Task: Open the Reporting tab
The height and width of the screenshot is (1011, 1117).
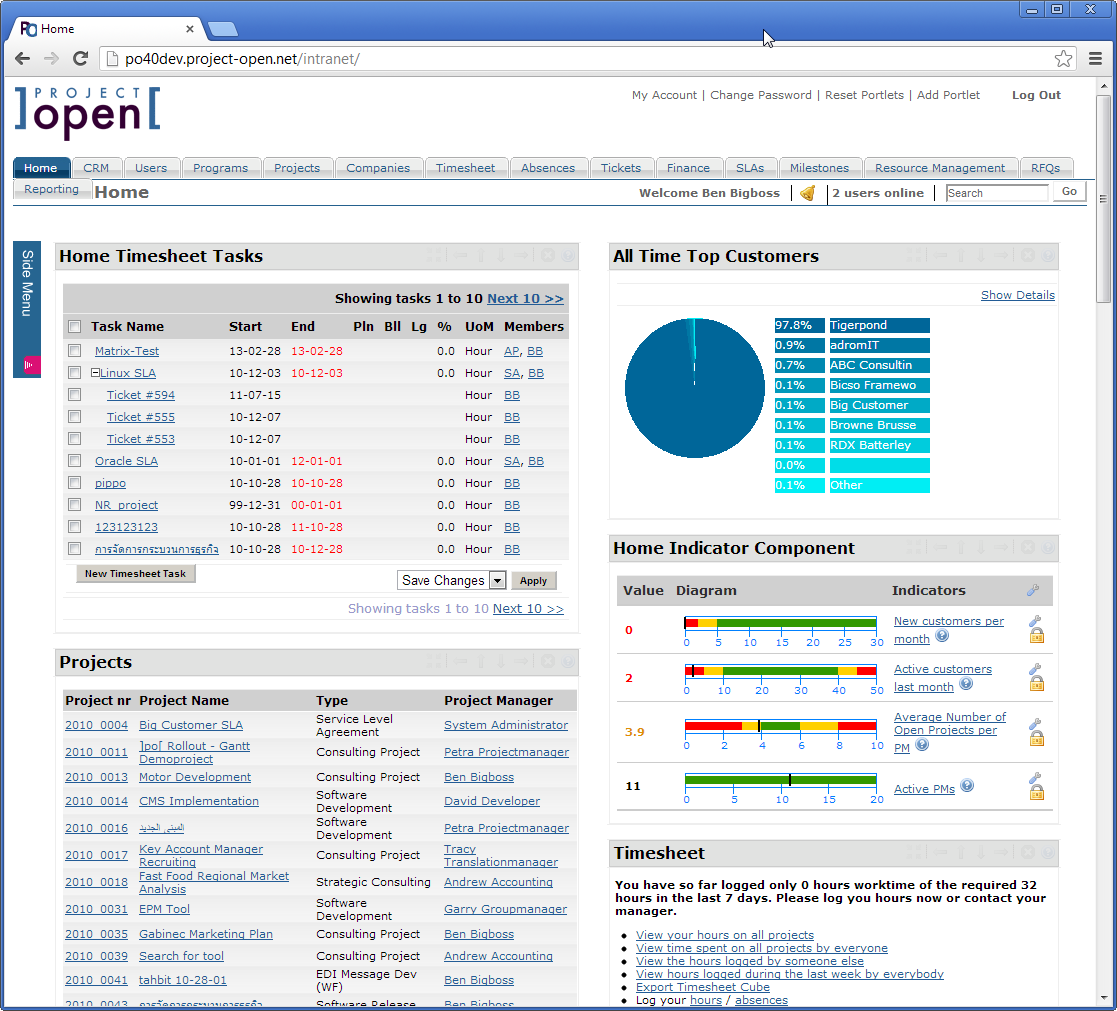Action: click(51, 188)
